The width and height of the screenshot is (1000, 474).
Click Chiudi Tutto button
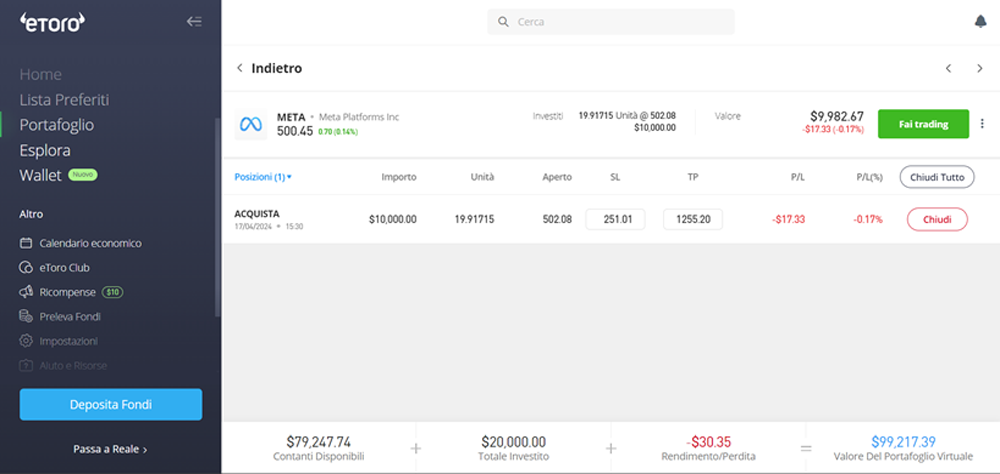(937, 177)
